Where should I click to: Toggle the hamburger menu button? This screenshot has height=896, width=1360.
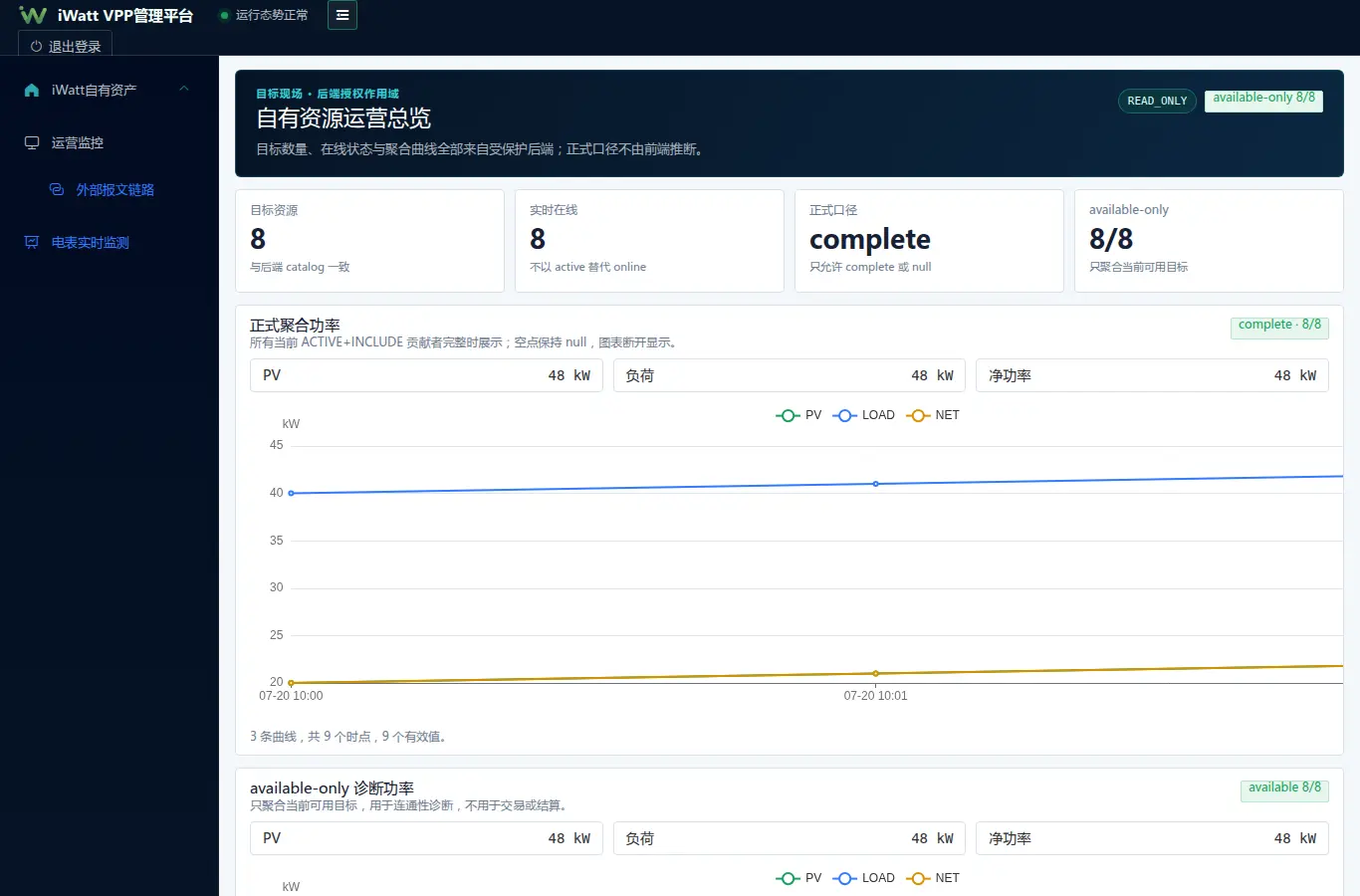point(342,15)
